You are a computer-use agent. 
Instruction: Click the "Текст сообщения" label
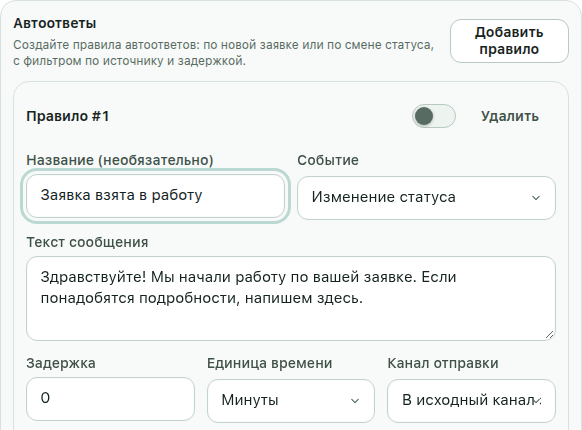pos(87,242)
